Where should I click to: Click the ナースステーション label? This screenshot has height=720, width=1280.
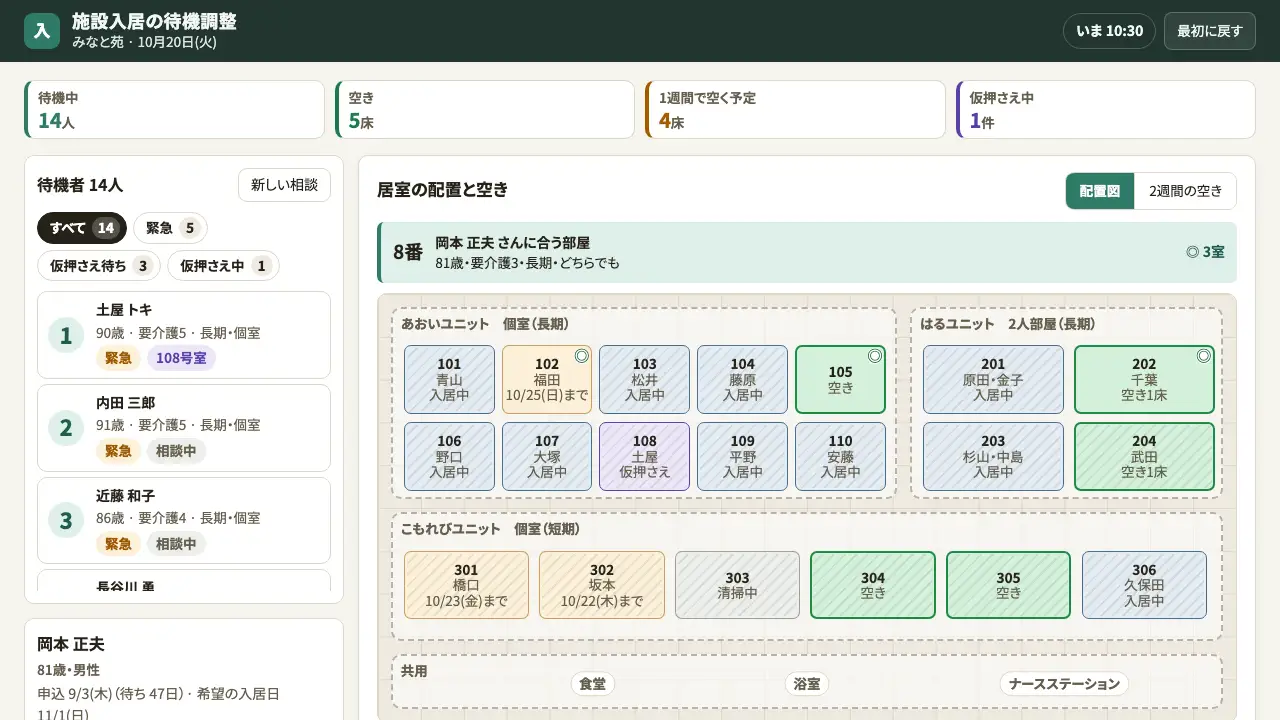pos(1064,684)
